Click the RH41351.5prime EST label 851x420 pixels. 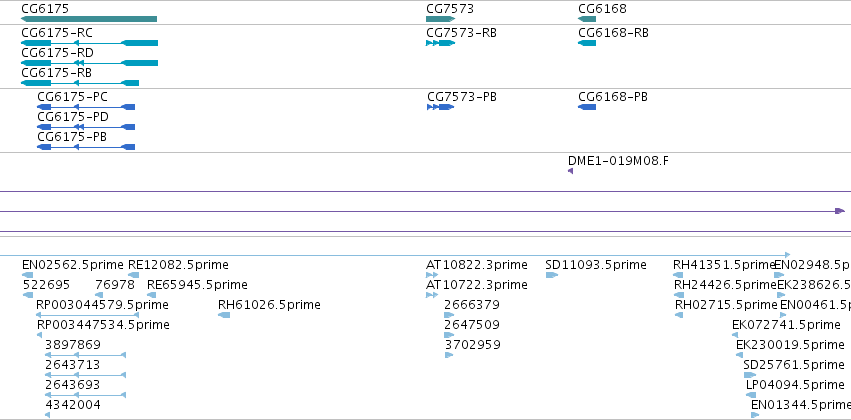tap(725, 265)
